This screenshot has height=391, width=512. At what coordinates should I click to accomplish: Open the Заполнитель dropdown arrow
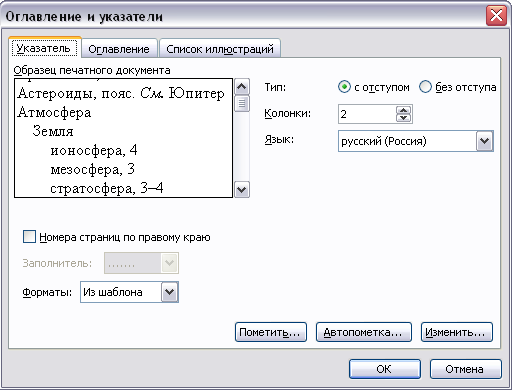click(x=170, y=263)
